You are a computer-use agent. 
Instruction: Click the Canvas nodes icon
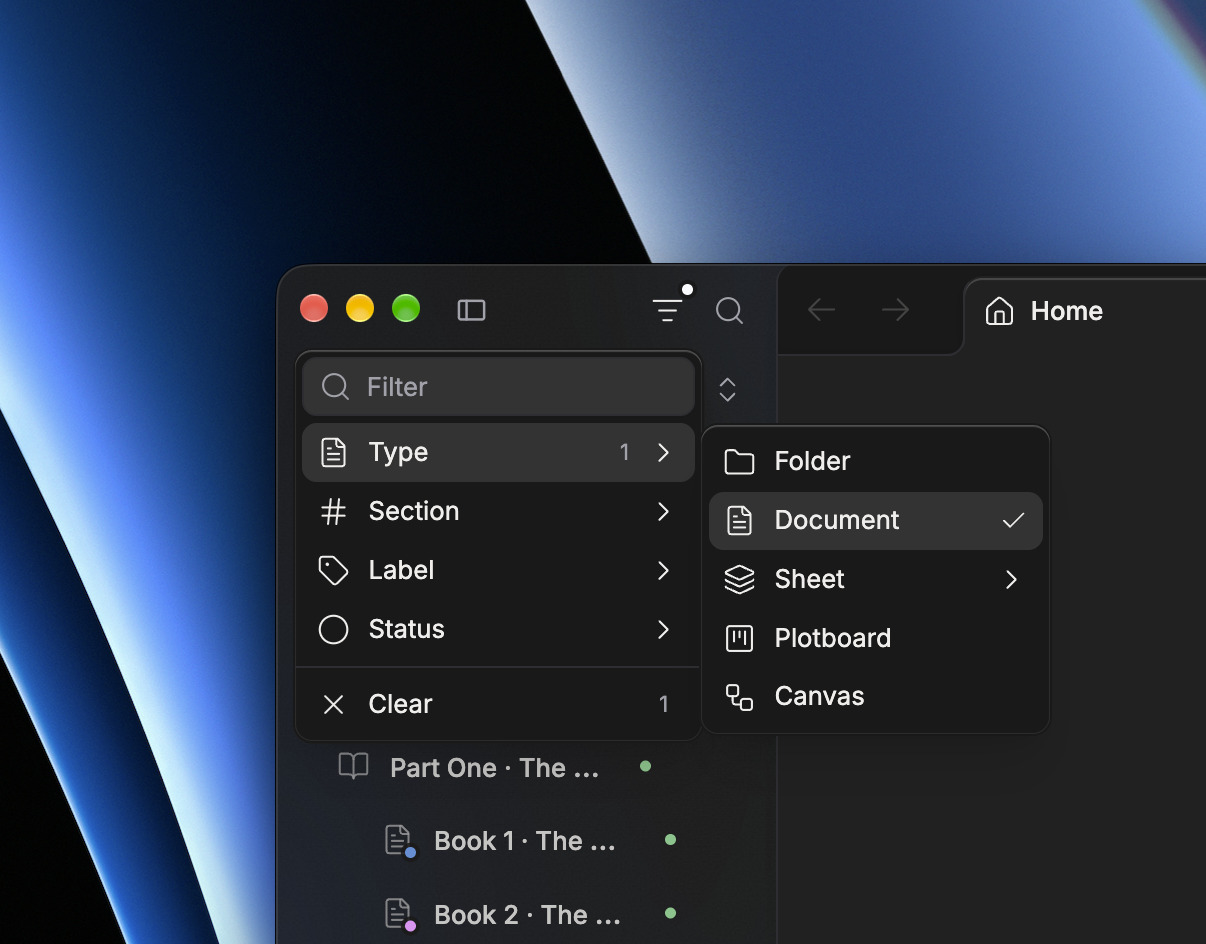coord(739,697)
